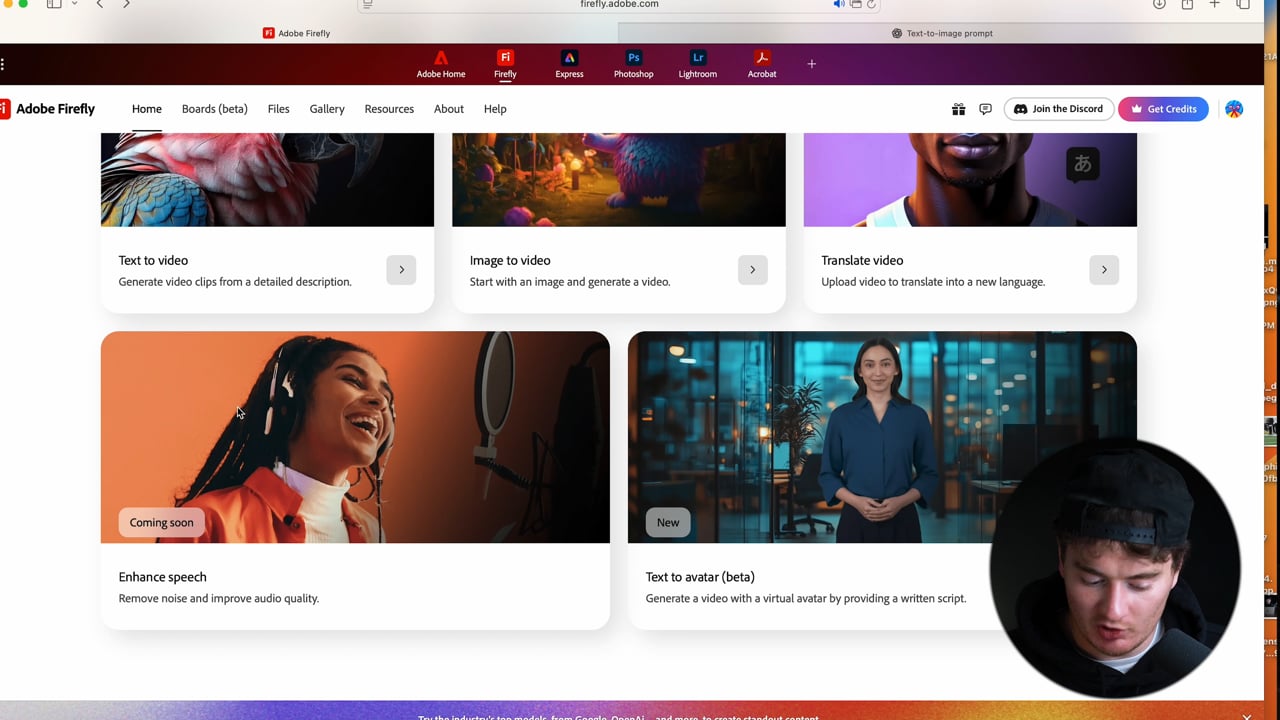Click "Start with an image and generate a video."
The width and height of the screenshot is (1280, 720).
(x=570, y=282)
